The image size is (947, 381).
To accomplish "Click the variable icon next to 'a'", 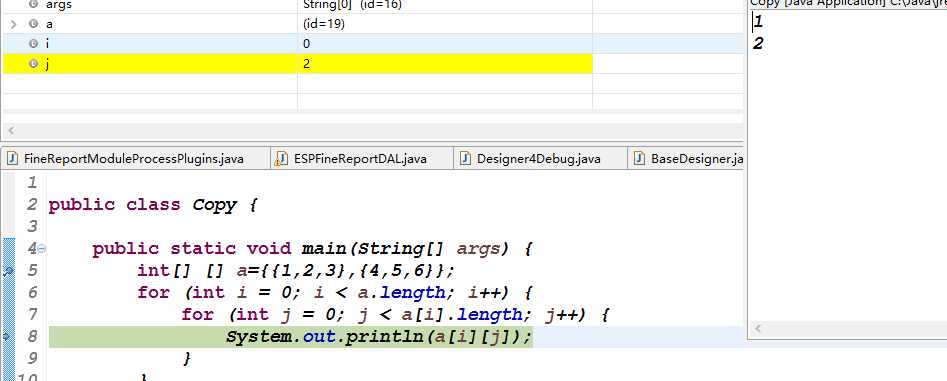I will pos(34,24).
